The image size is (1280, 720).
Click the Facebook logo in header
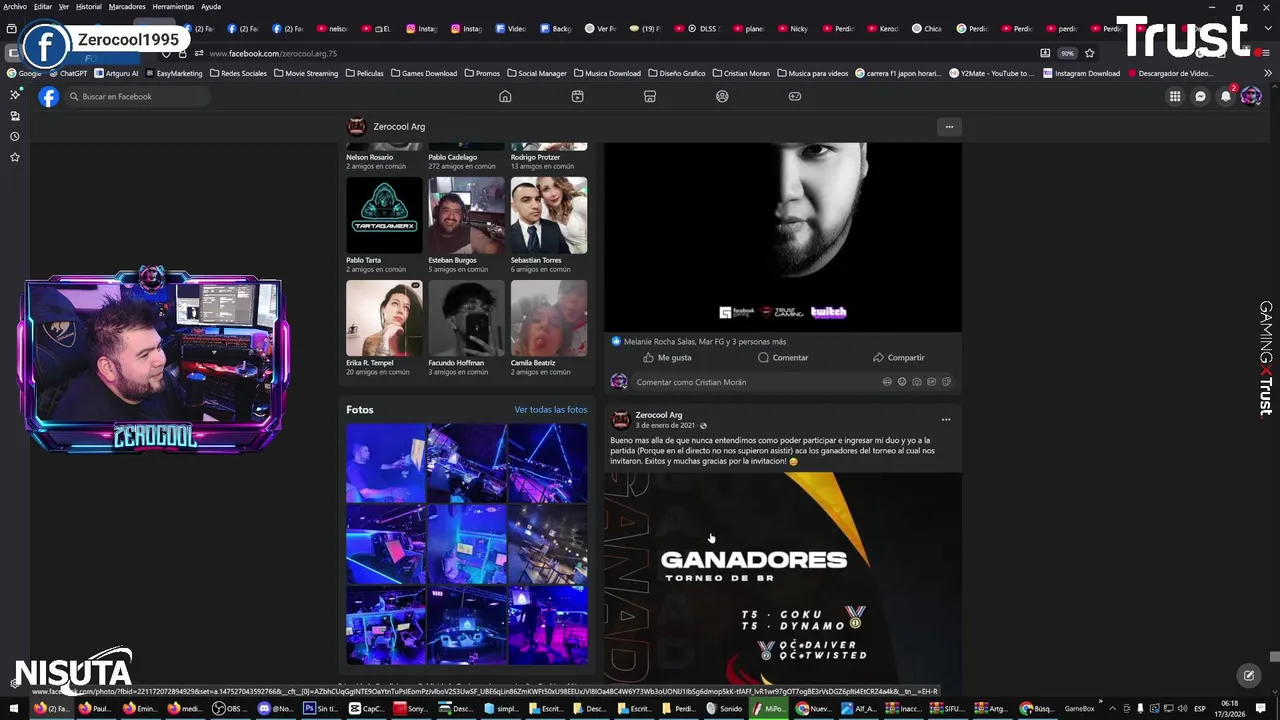coord(48,96)
